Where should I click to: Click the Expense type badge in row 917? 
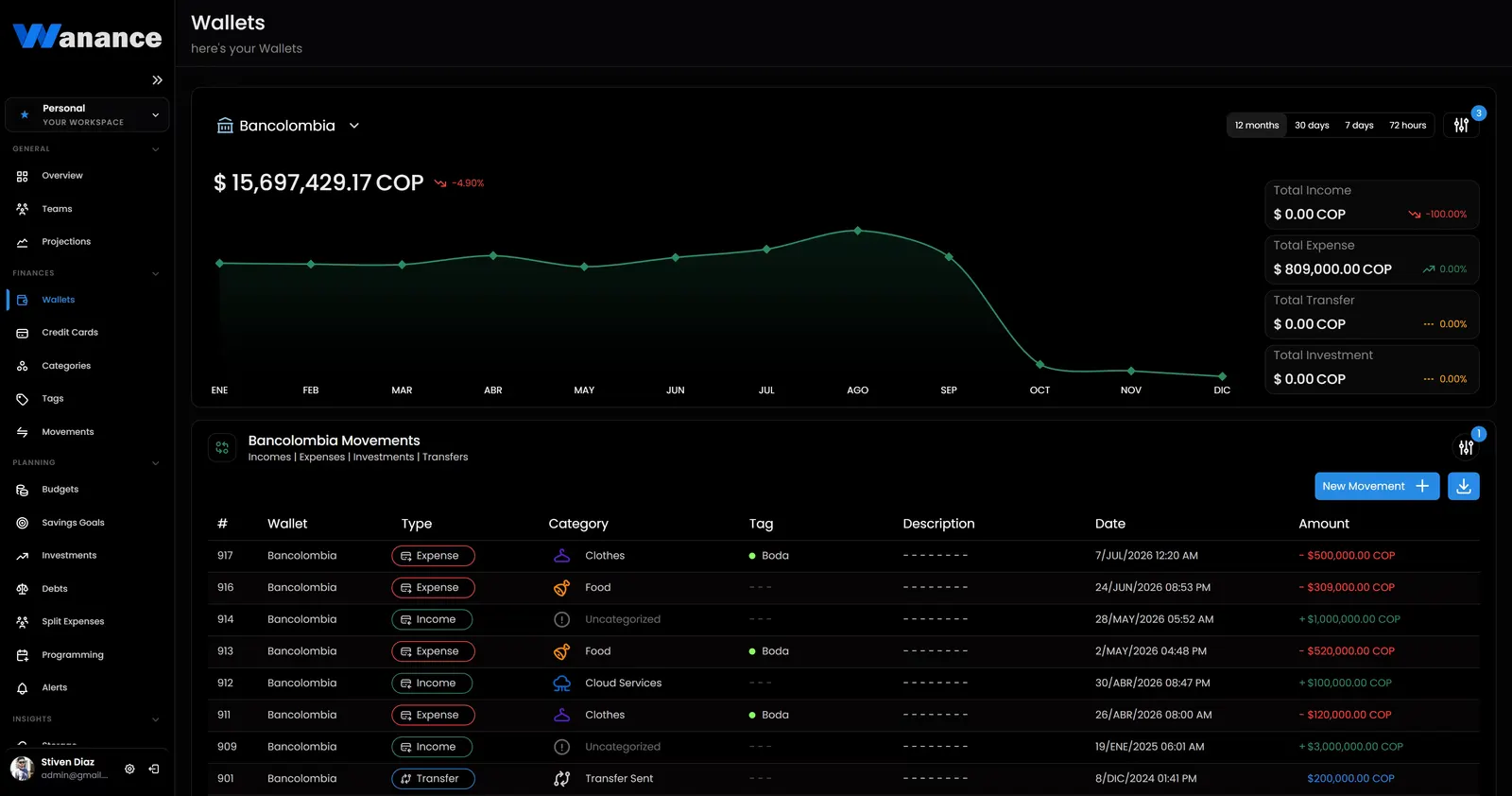tap(433, 556)
